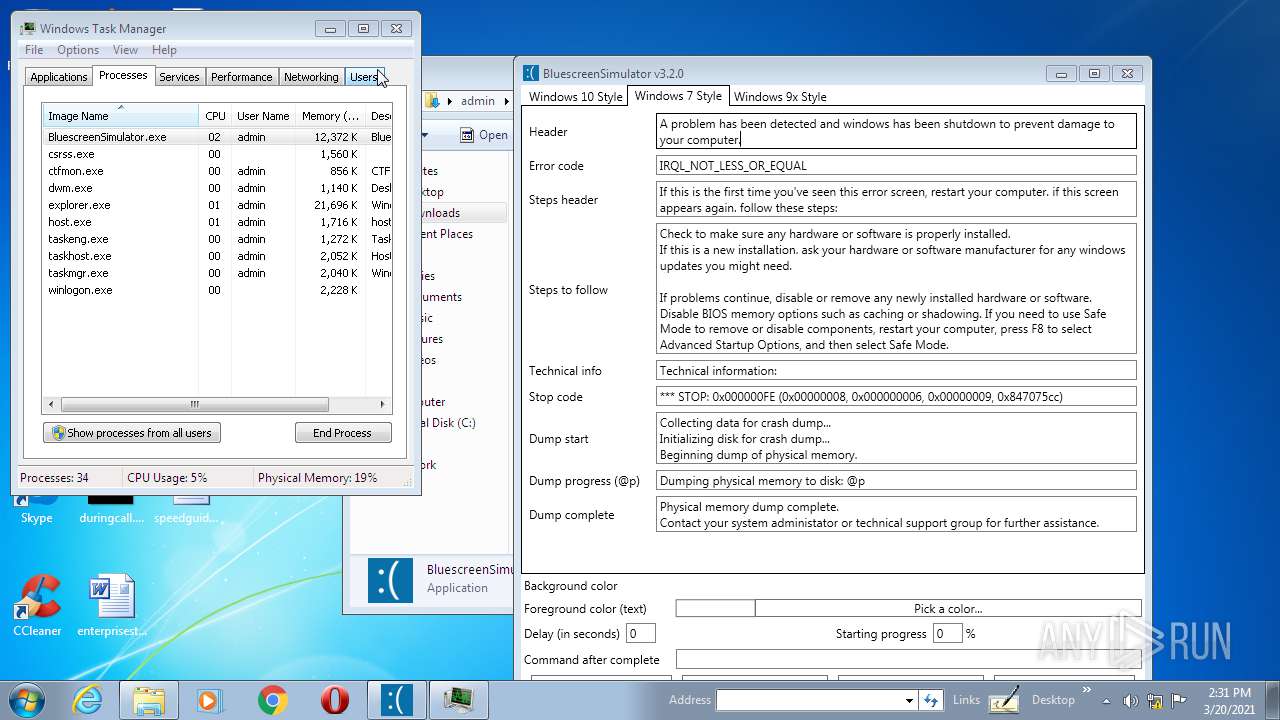Switch to the Applications tab
1280x720 pixels.
(x=58, y=77)
